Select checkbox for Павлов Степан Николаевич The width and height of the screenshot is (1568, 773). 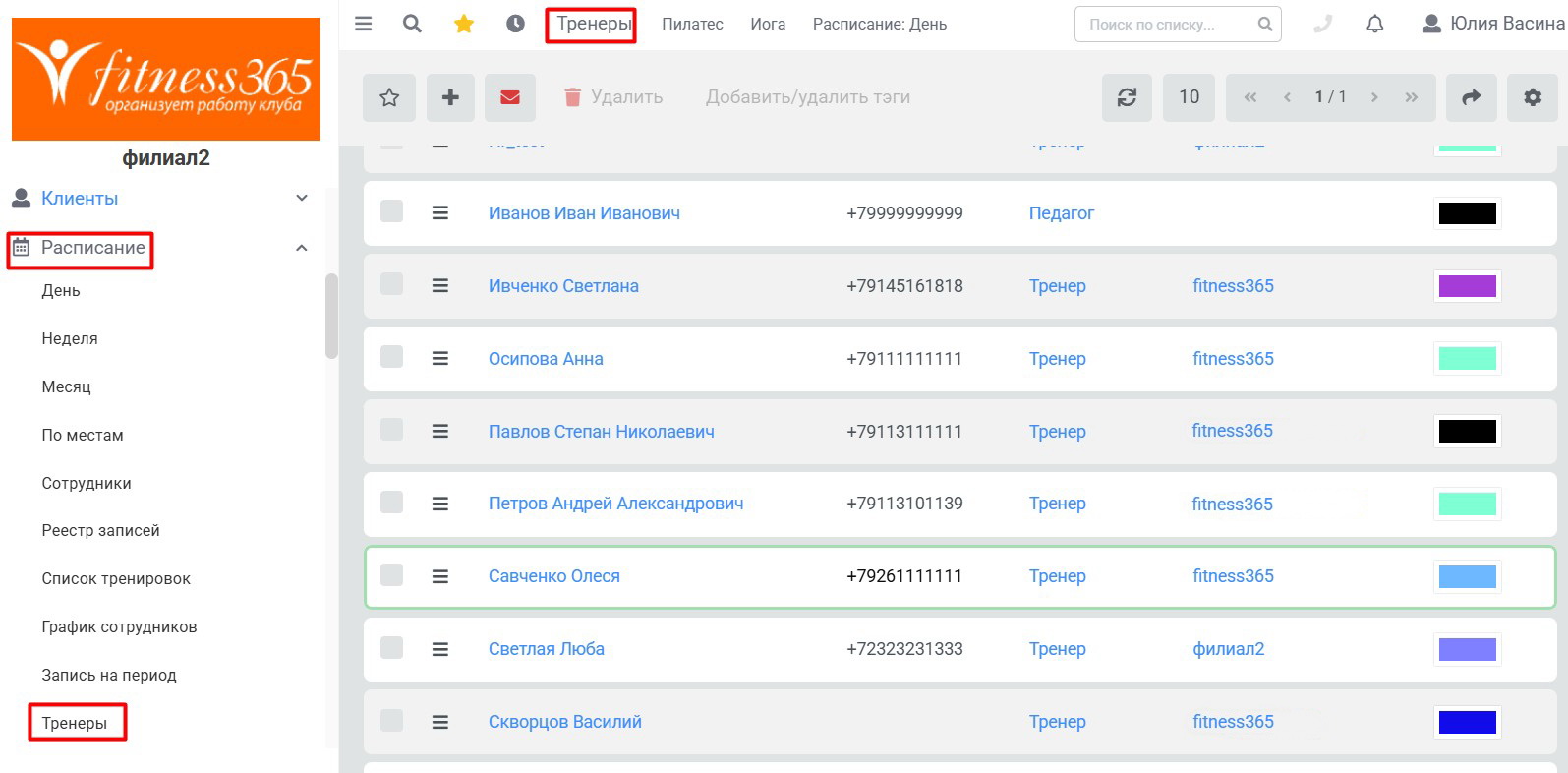[x=392, y=430]
